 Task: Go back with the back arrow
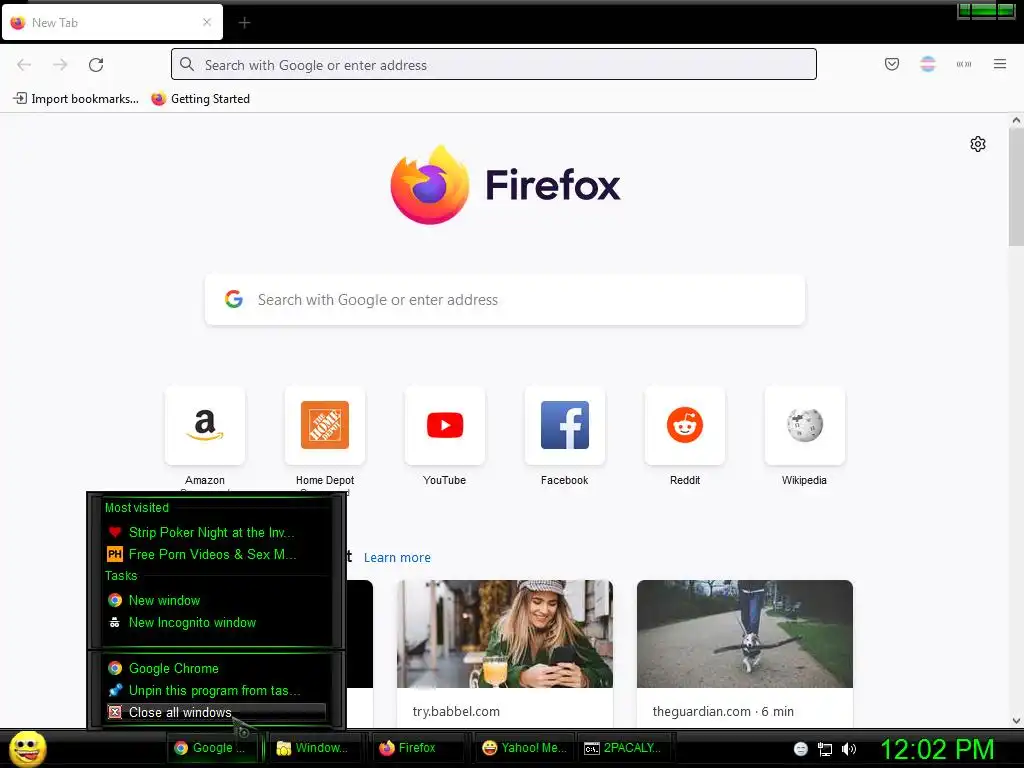pos(24,65)
